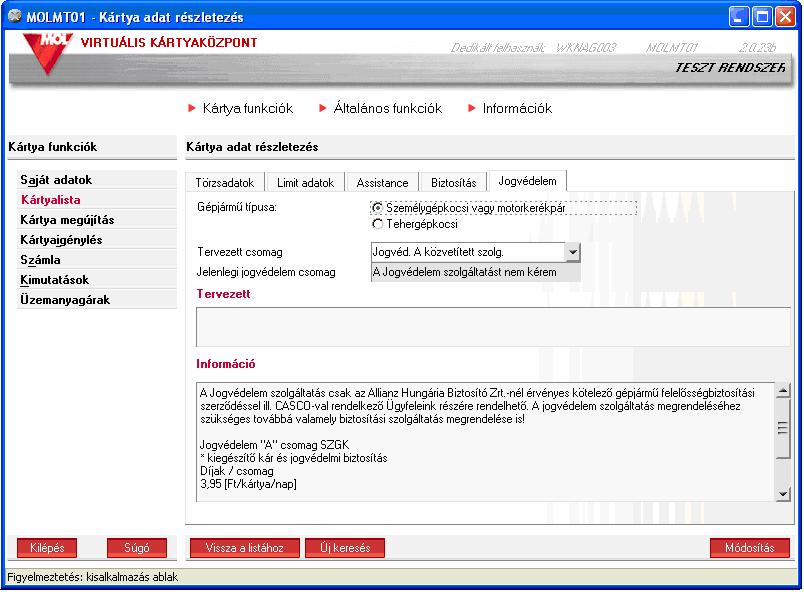Open Kimutatások in sidebar
This screenshot has width=804, height=592.
point(96,280)
